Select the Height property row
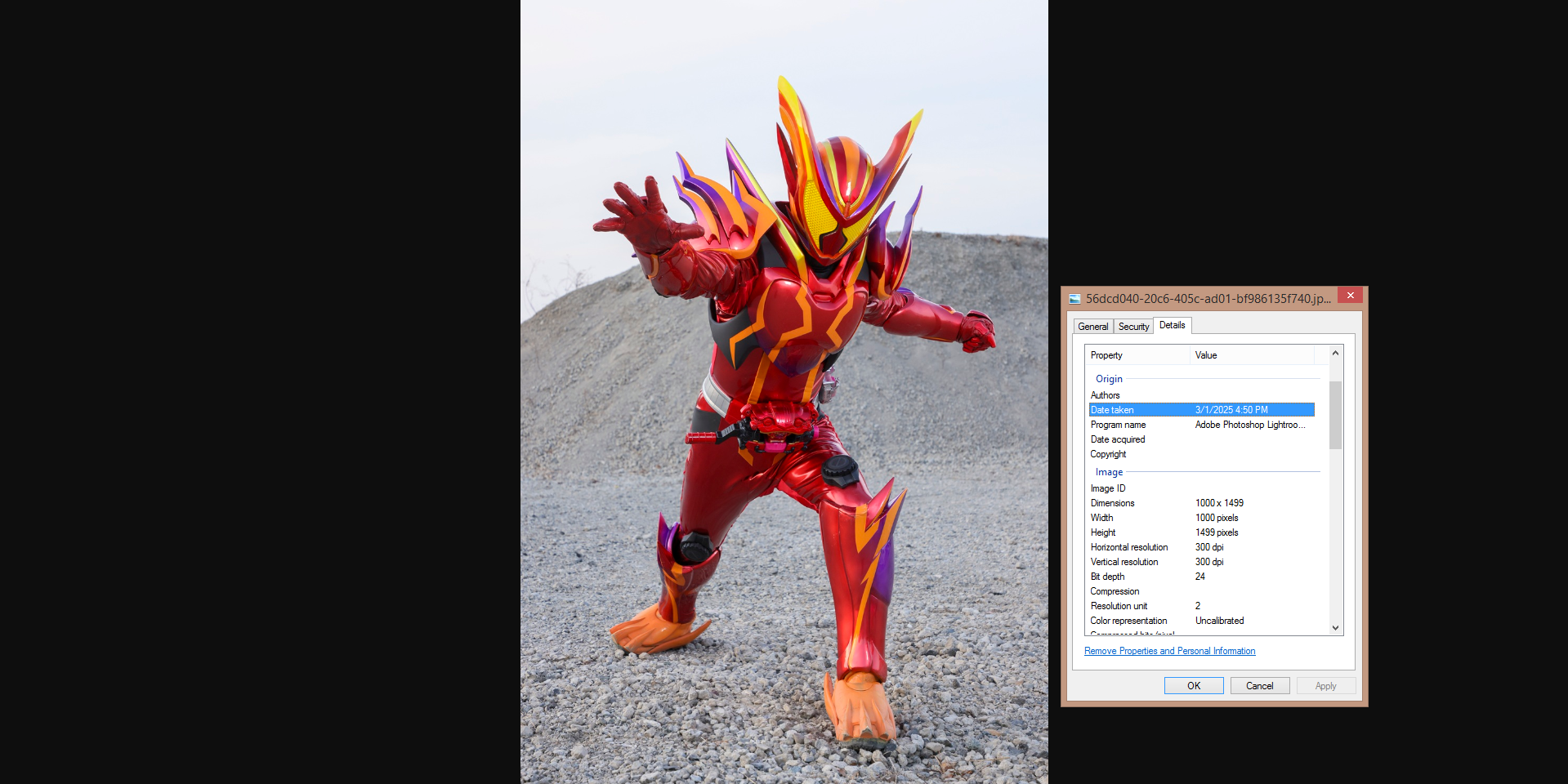The image size is (1568, 784). pyautogui.click(x=1202, y=532)
